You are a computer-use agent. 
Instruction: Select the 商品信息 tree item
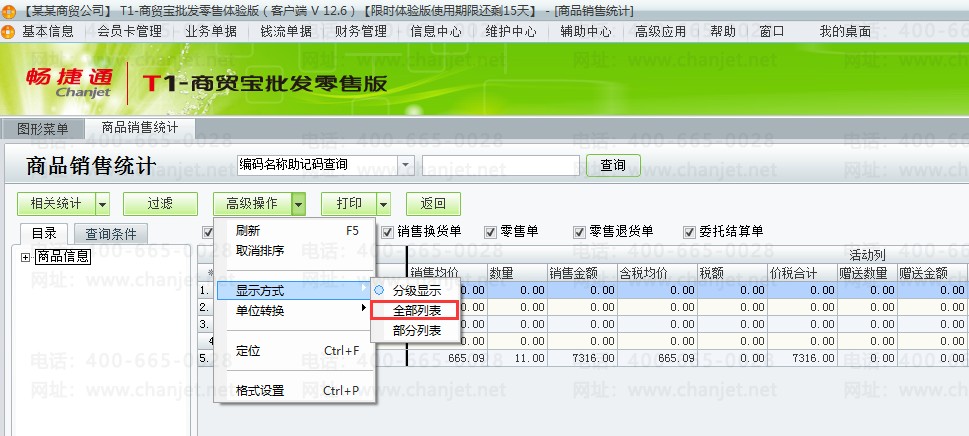pyautogui.click(x=63, y=257)
